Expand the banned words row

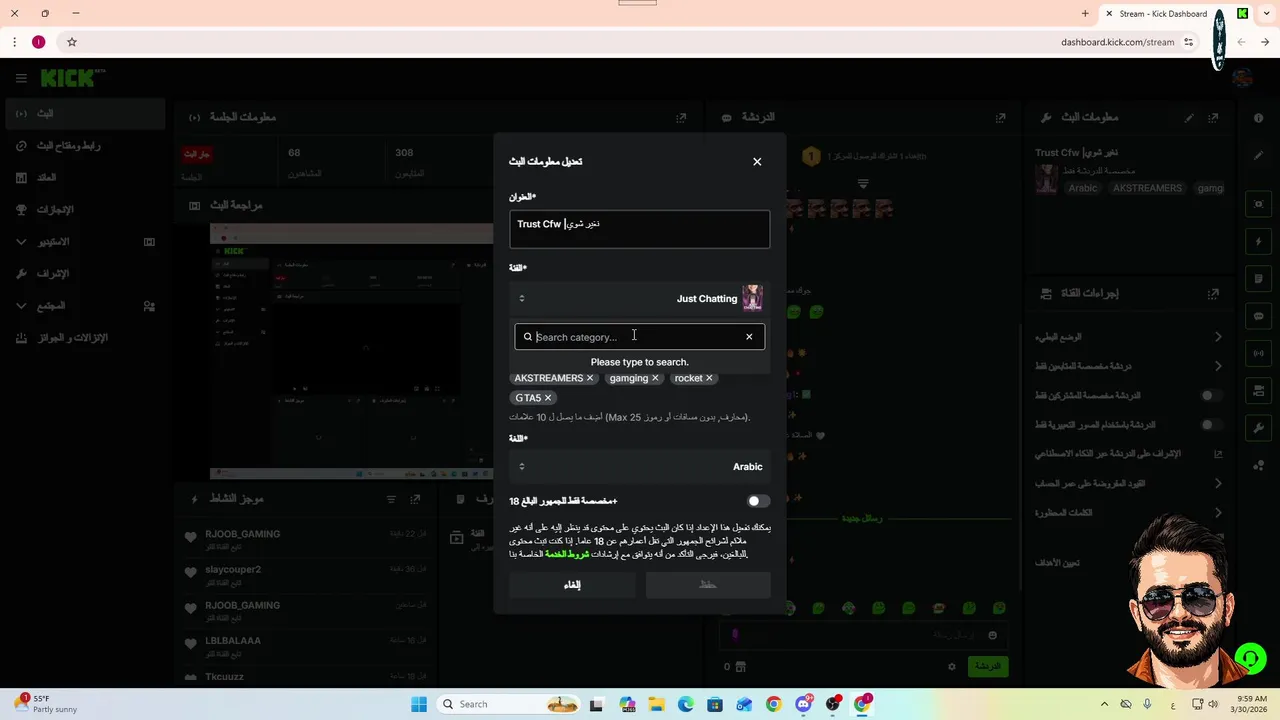pos(1128,512)
